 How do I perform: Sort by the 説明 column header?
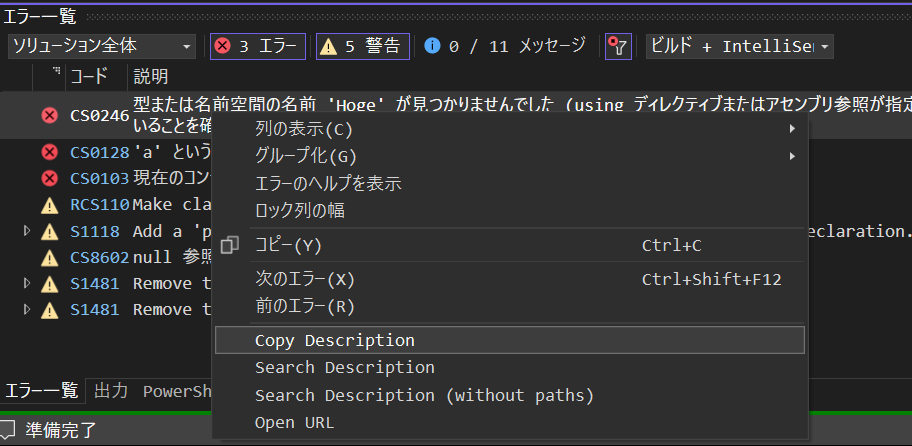tap(151, 76)
